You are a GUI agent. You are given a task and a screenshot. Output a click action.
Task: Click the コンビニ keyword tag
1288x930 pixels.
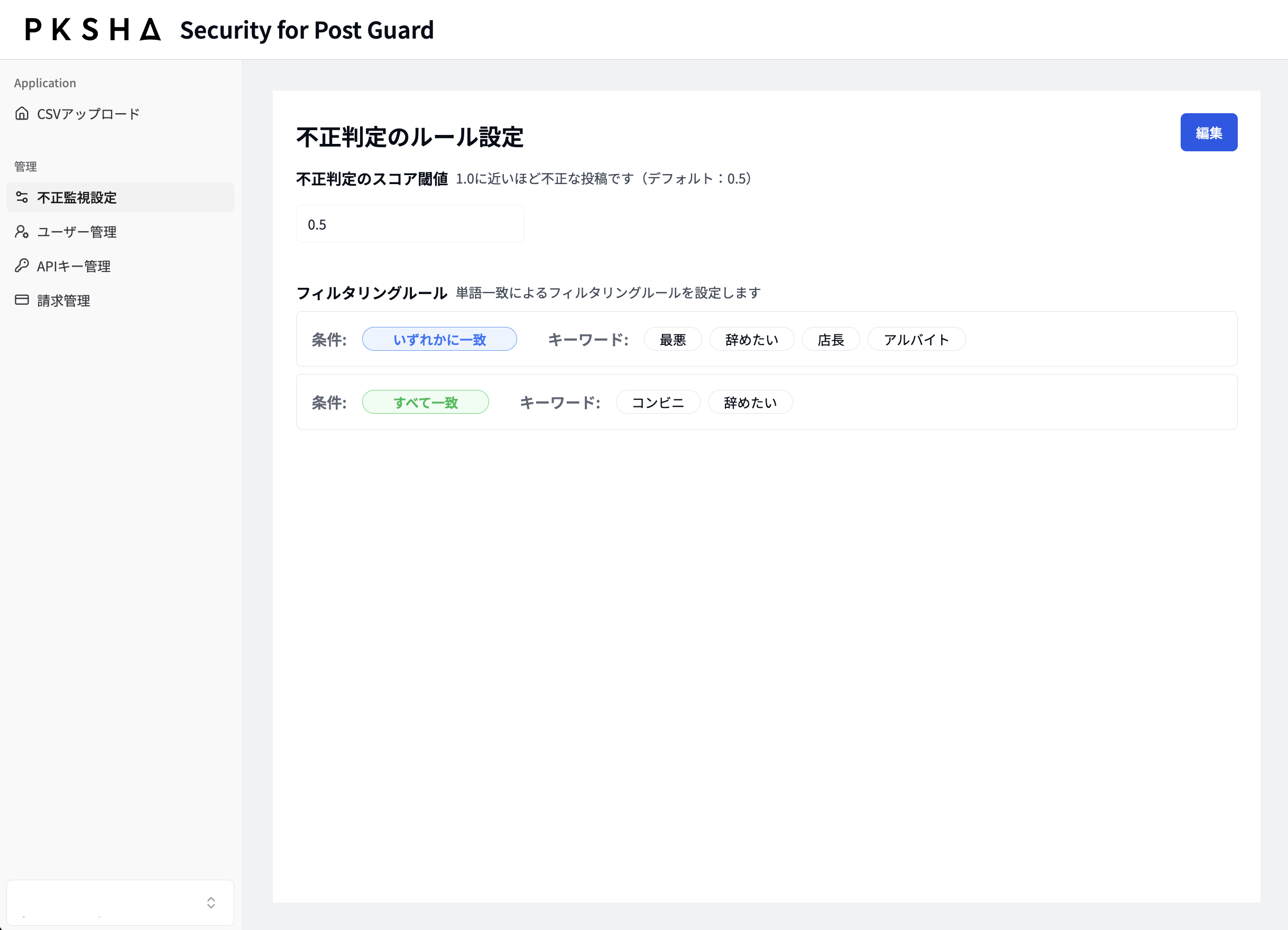[x=657, y=403]
